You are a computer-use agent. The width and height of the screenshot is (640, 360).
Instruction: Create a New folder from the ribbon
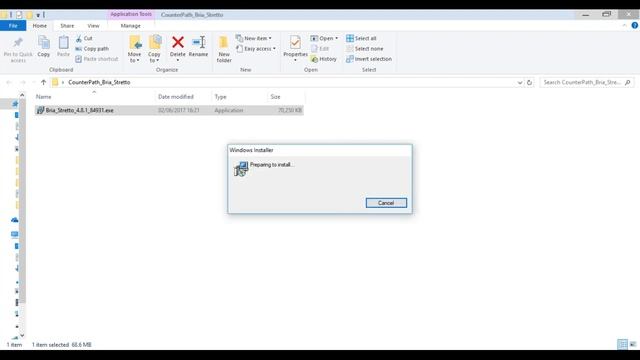[224, 49]
